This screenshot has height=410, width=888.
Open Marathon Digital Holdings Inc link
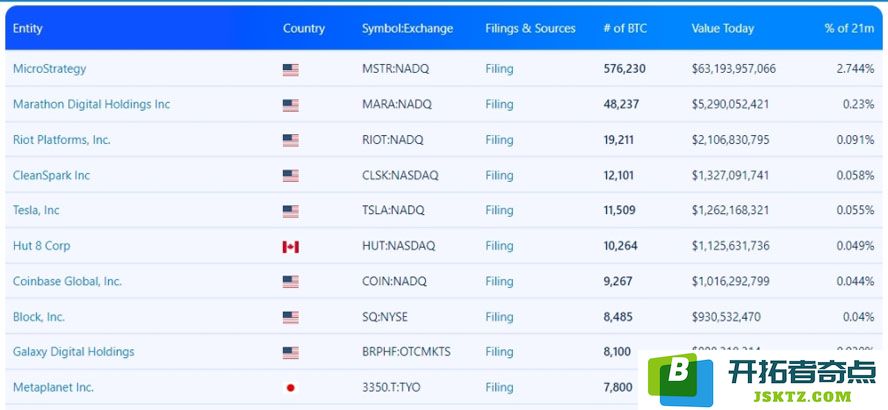91,104
